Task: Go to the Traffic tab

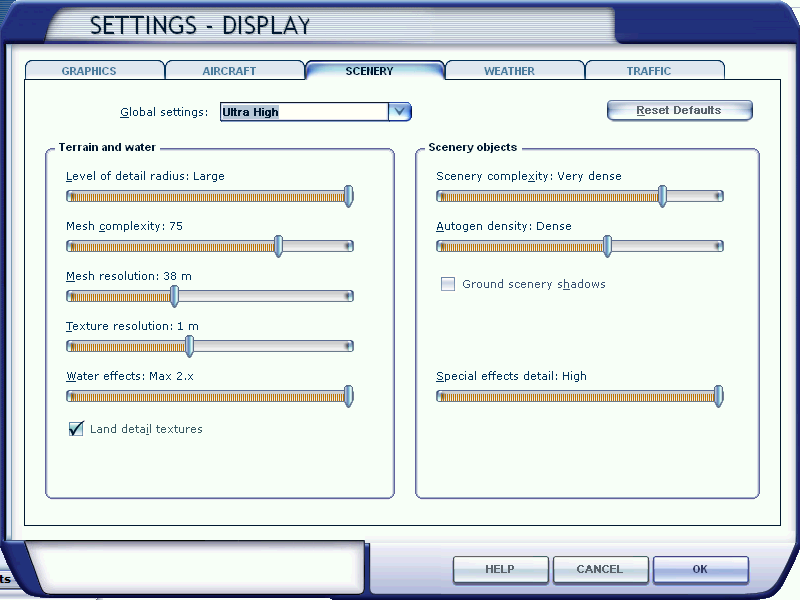Action: [x=649, y=71]
